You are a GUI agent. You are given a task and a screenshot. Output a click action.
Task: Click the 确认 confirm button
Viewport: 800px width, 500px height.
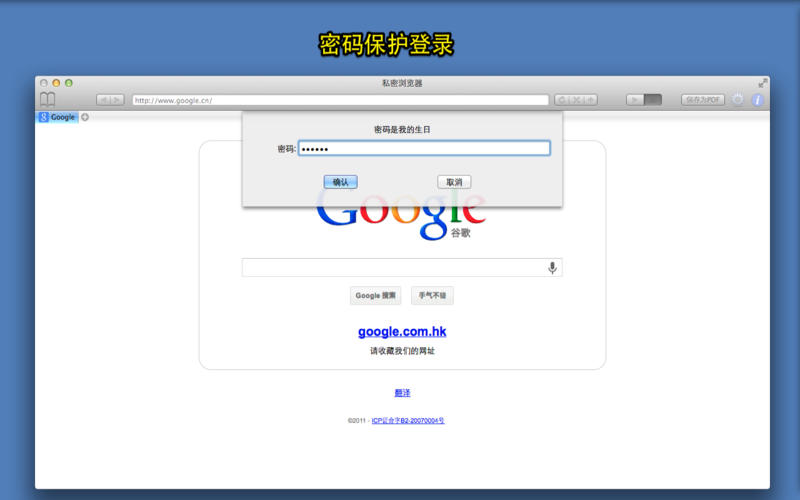(340, 182)
